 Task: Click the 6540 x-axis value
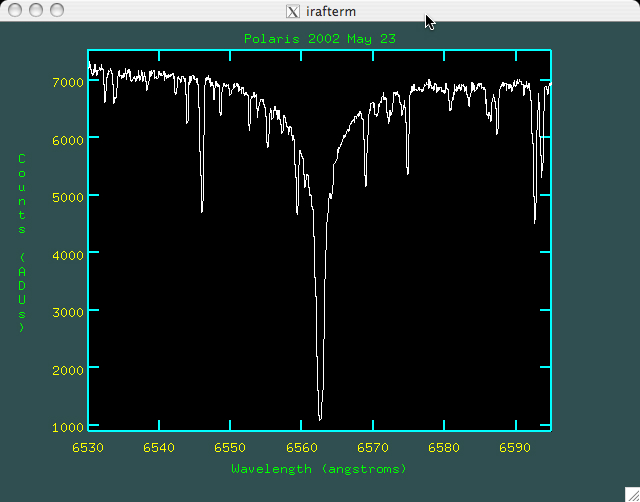[x=159, y=448]
